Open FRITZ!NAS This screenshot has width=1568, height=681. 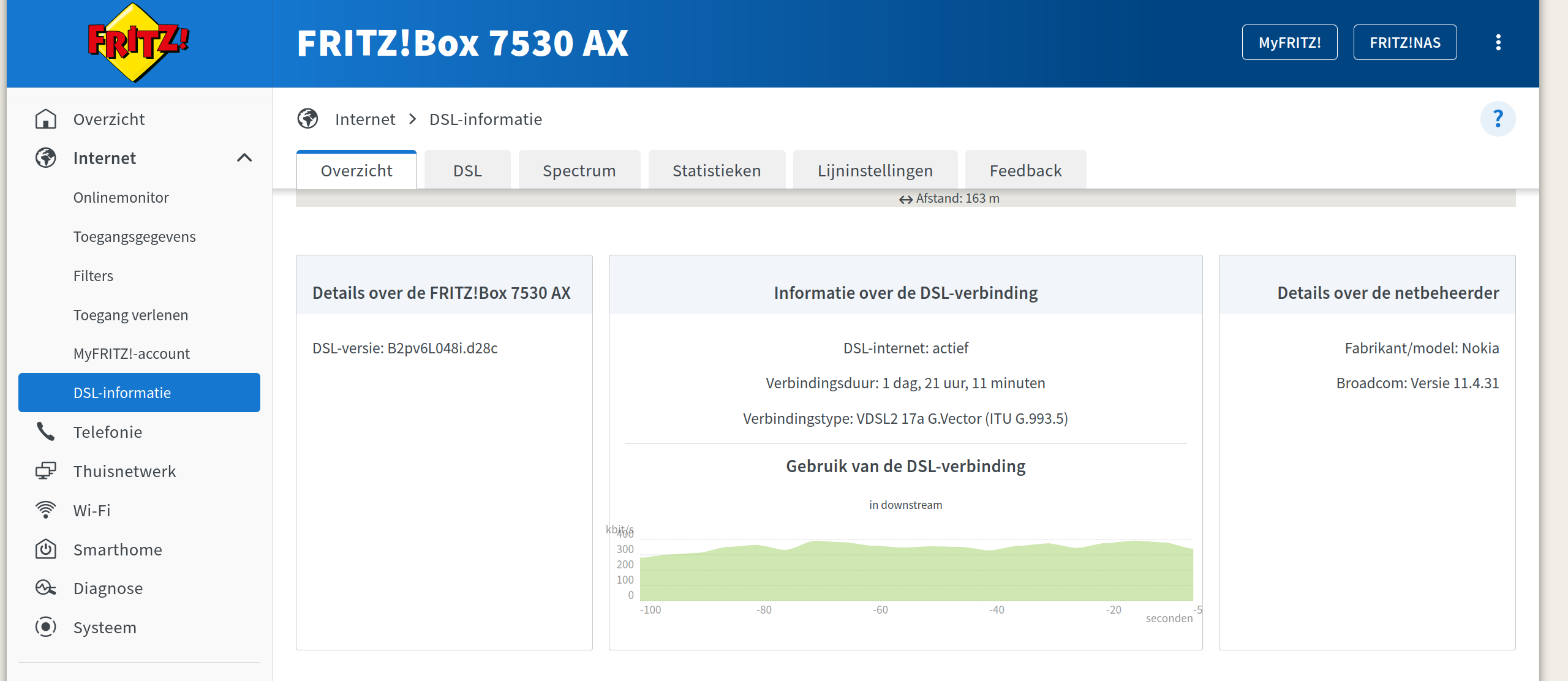click(1404, 43)
